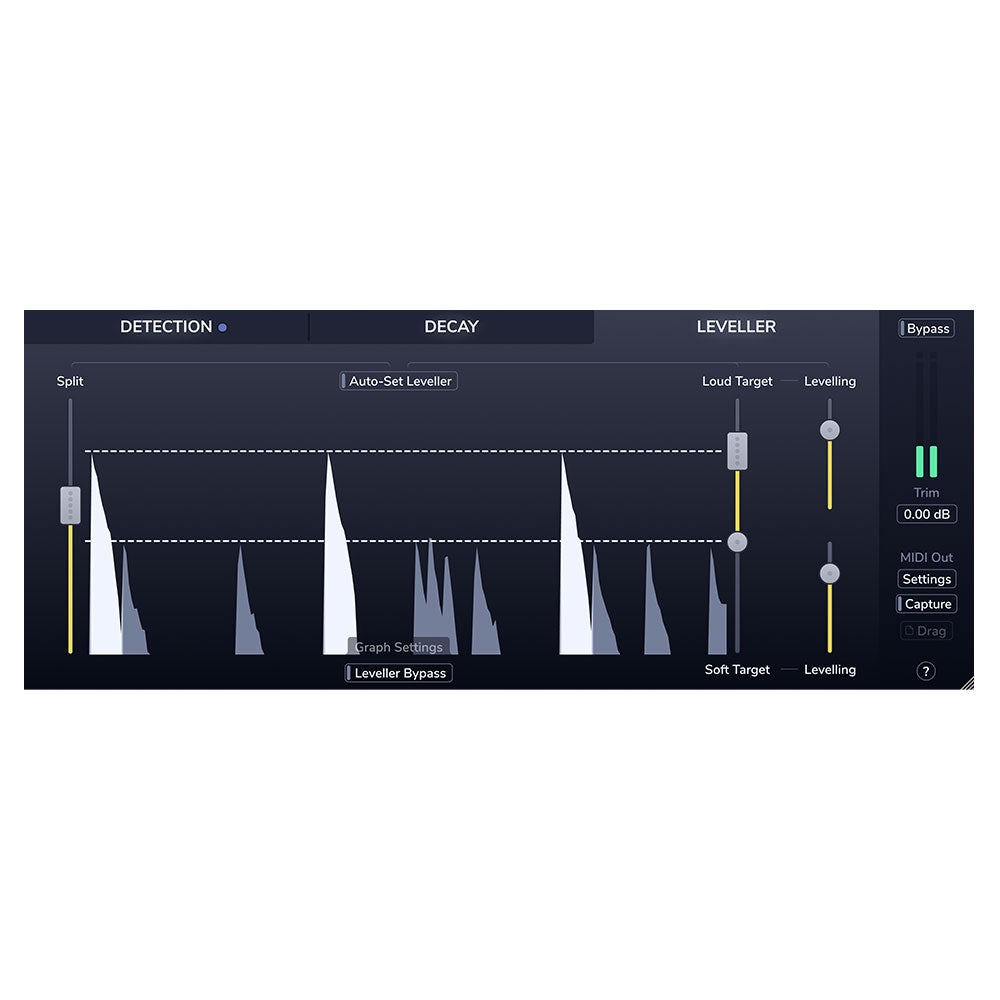Image resolution: width=1000 pixels, height=1000 pixels.
Task: Open the MIDI Out Settings
Action: click(x=927, y=578)
